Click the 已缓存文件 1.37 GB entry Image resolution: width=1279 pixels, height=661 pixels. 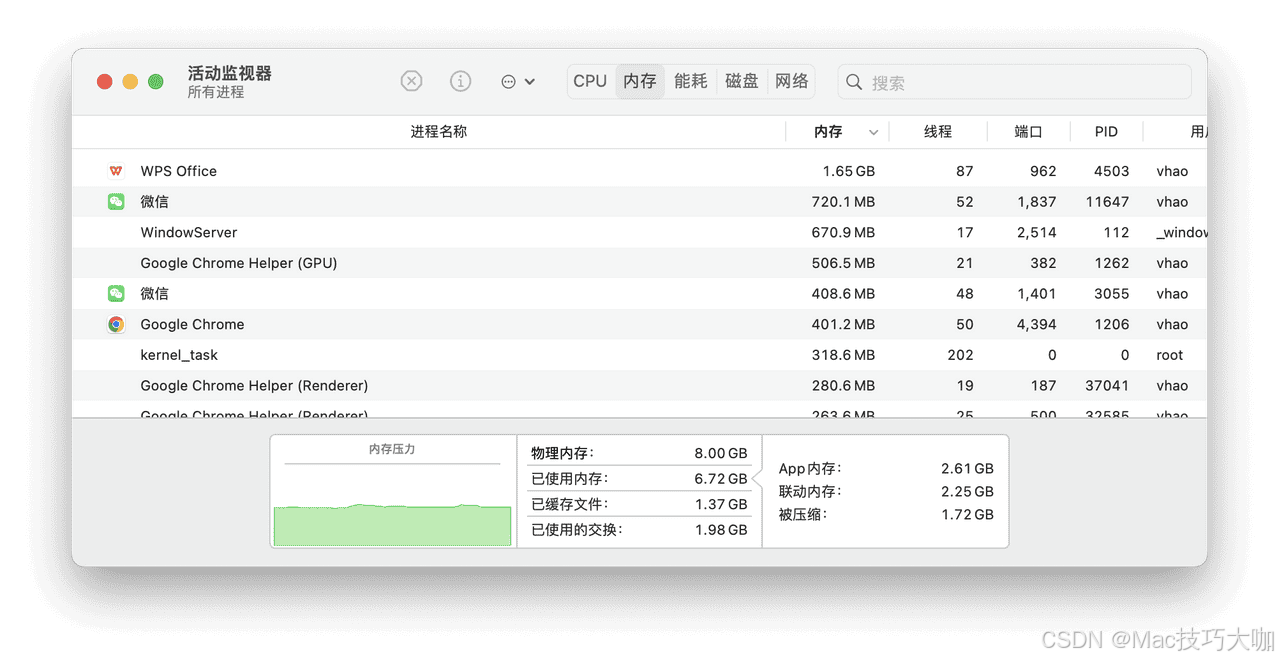(x=639, y=504)
